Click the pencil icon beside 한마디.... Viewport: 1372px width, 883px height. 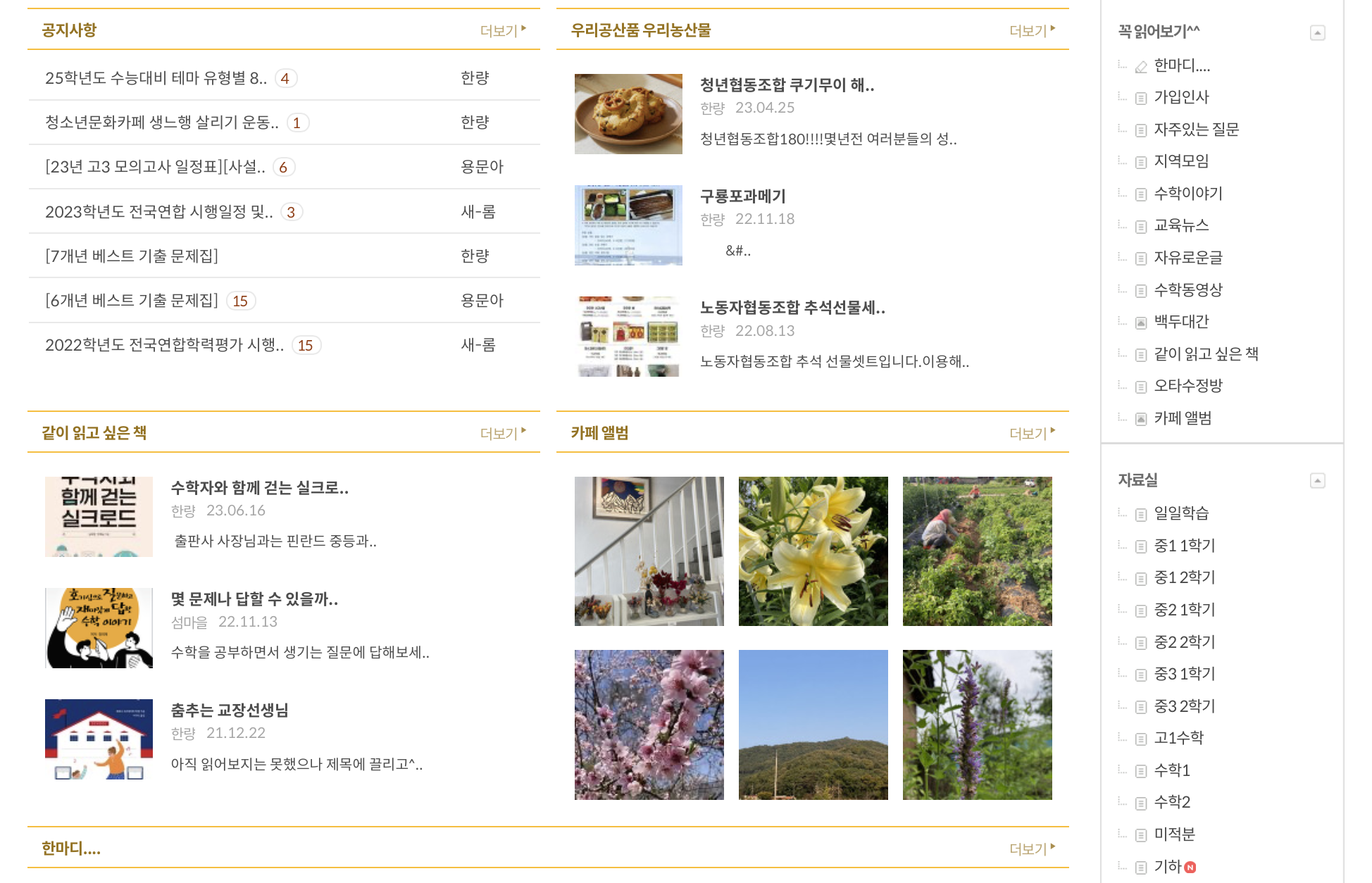click(1141, 67)
